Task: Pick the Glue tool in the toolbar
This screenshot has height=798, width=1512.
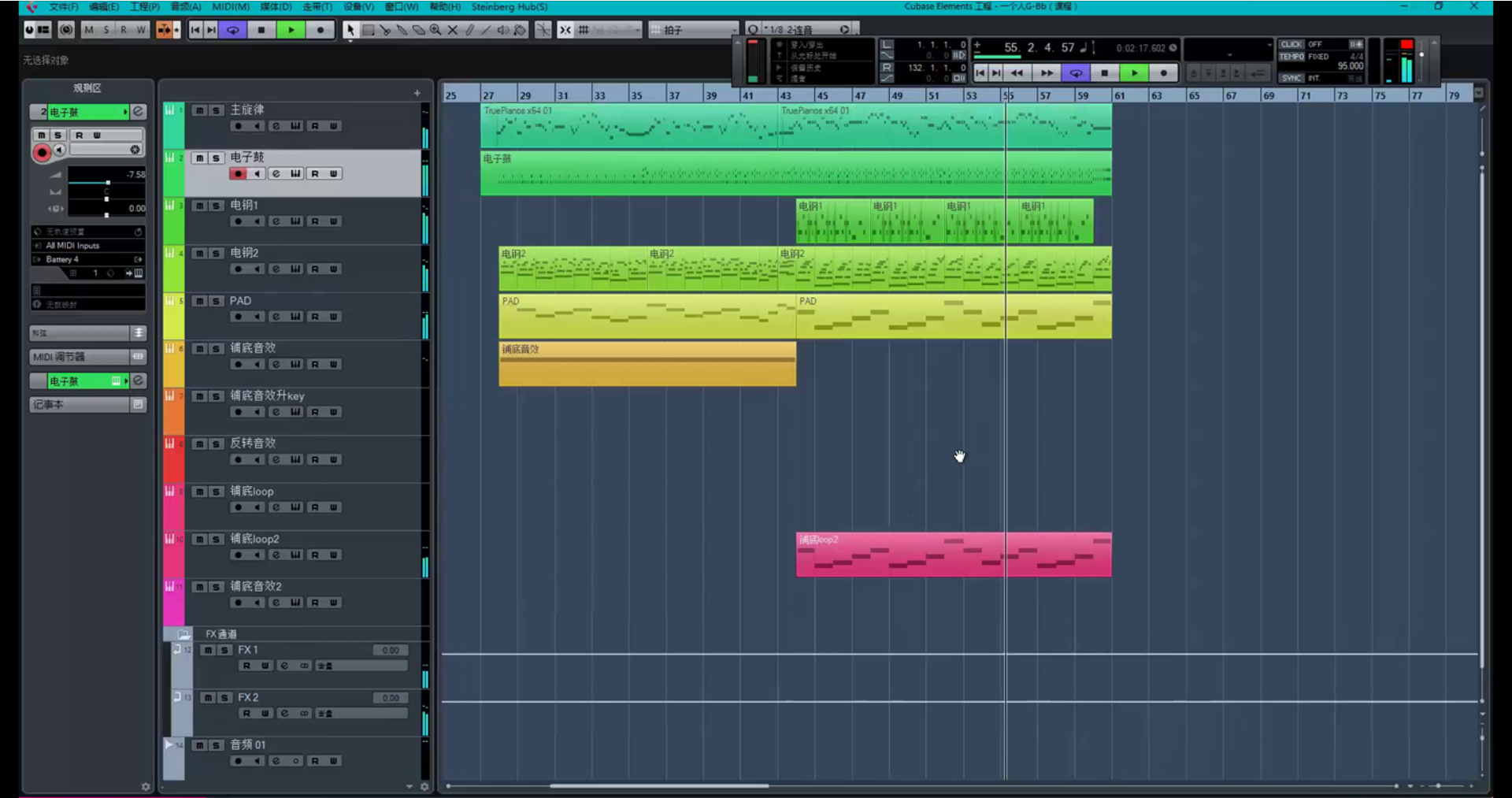Action: pos(402,30)
